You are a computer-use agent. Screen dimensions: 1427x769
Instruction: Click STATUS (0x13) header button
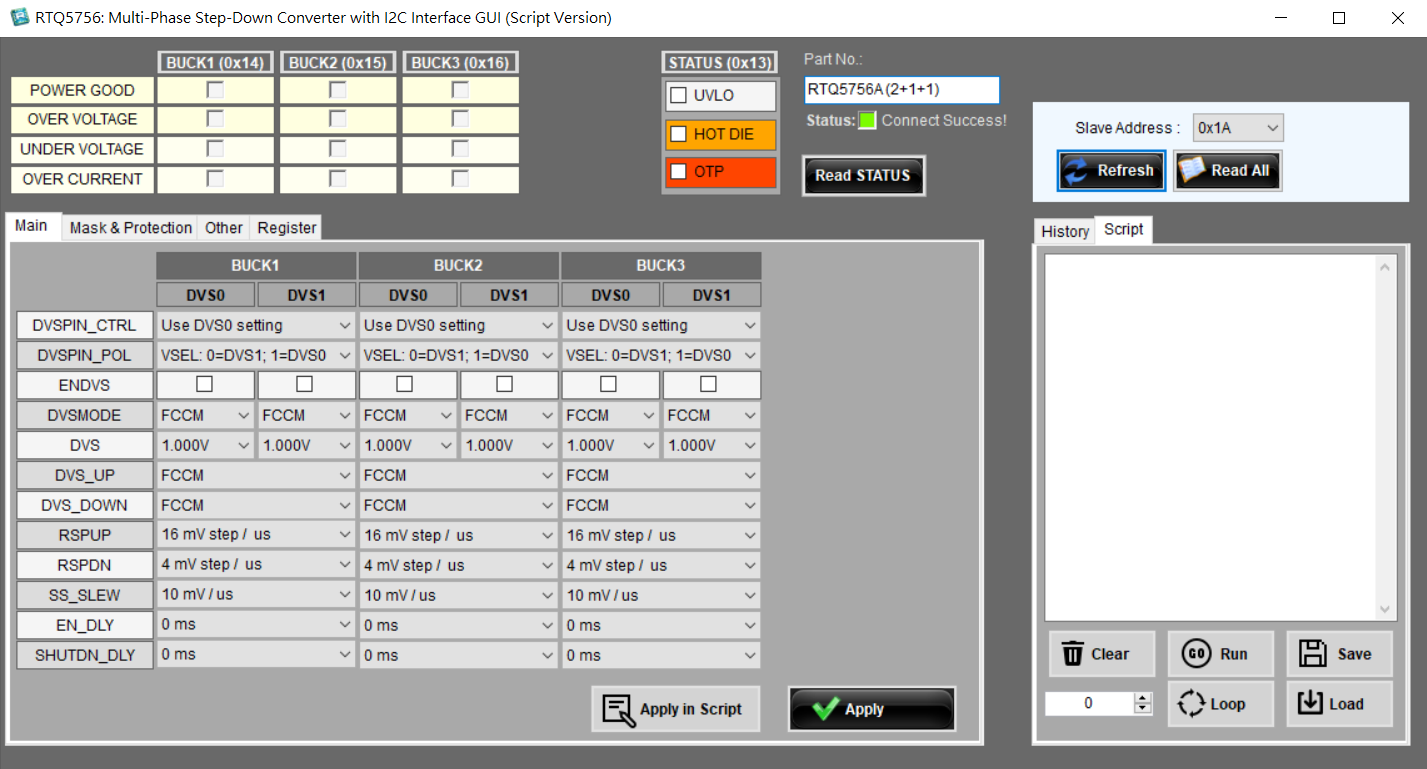pos(720,63)
